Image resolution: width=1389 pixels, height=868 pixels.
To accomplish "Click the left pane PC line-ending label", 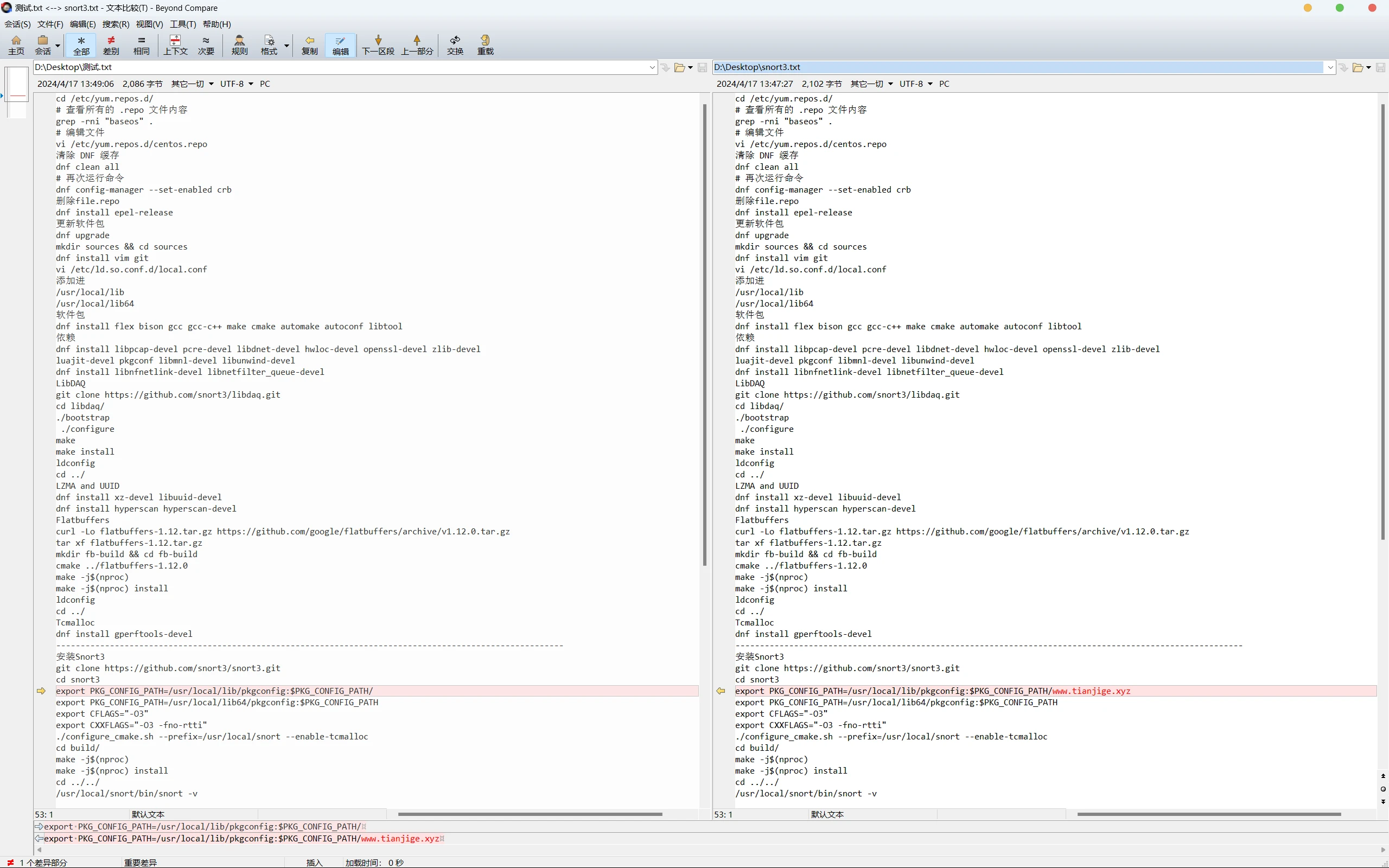I will tap(265, 84).
